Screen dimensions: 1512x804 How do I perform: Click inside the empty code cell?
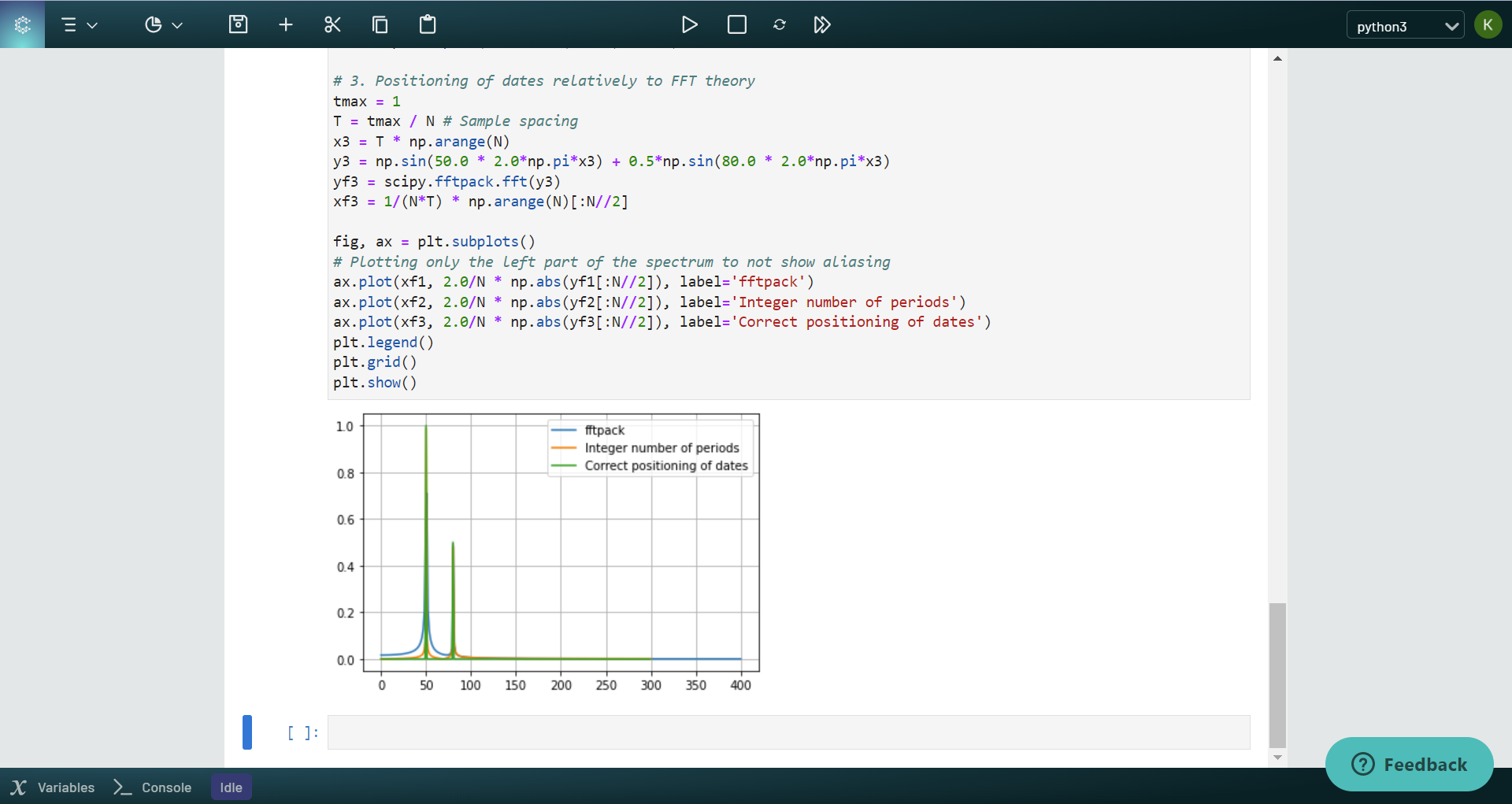[x=787, y=732]
